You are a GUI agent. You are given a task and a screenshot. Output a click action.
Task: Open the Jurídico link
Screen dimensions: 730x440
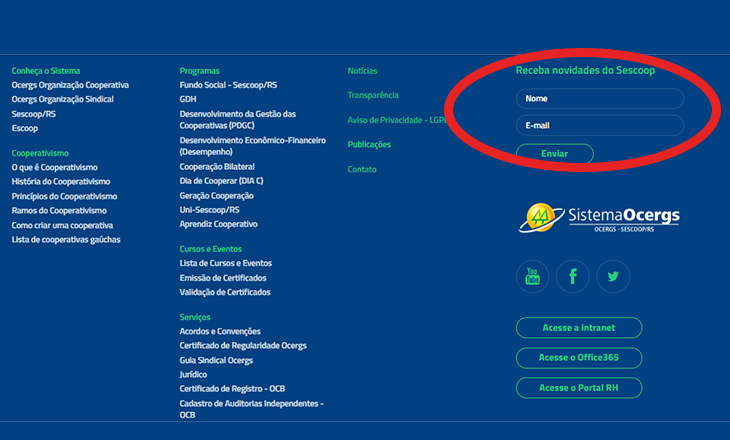[x=193, y=375]
